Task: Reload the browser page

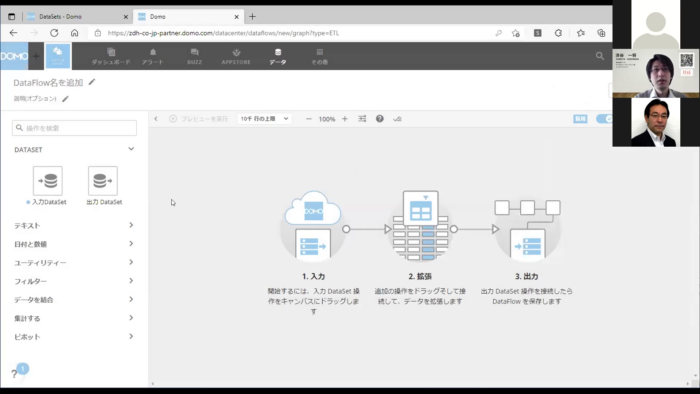Action: pos(54,33)
